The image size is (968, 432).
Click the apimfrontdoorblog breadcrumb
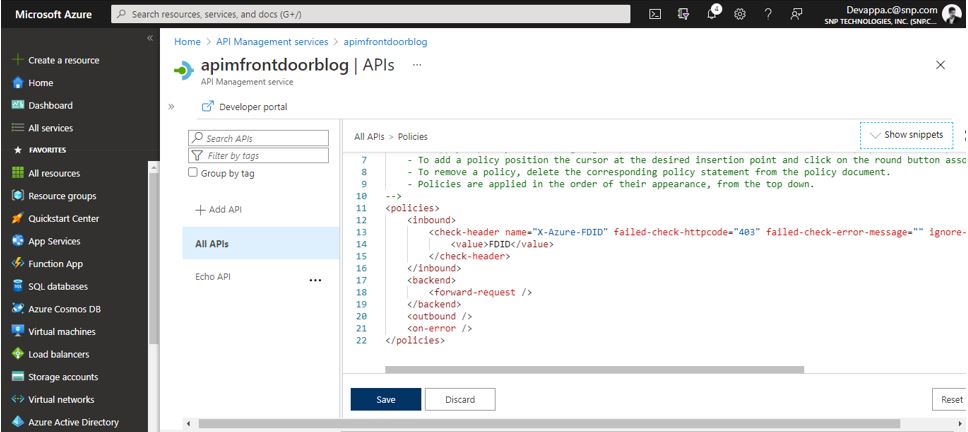(385, 42)
